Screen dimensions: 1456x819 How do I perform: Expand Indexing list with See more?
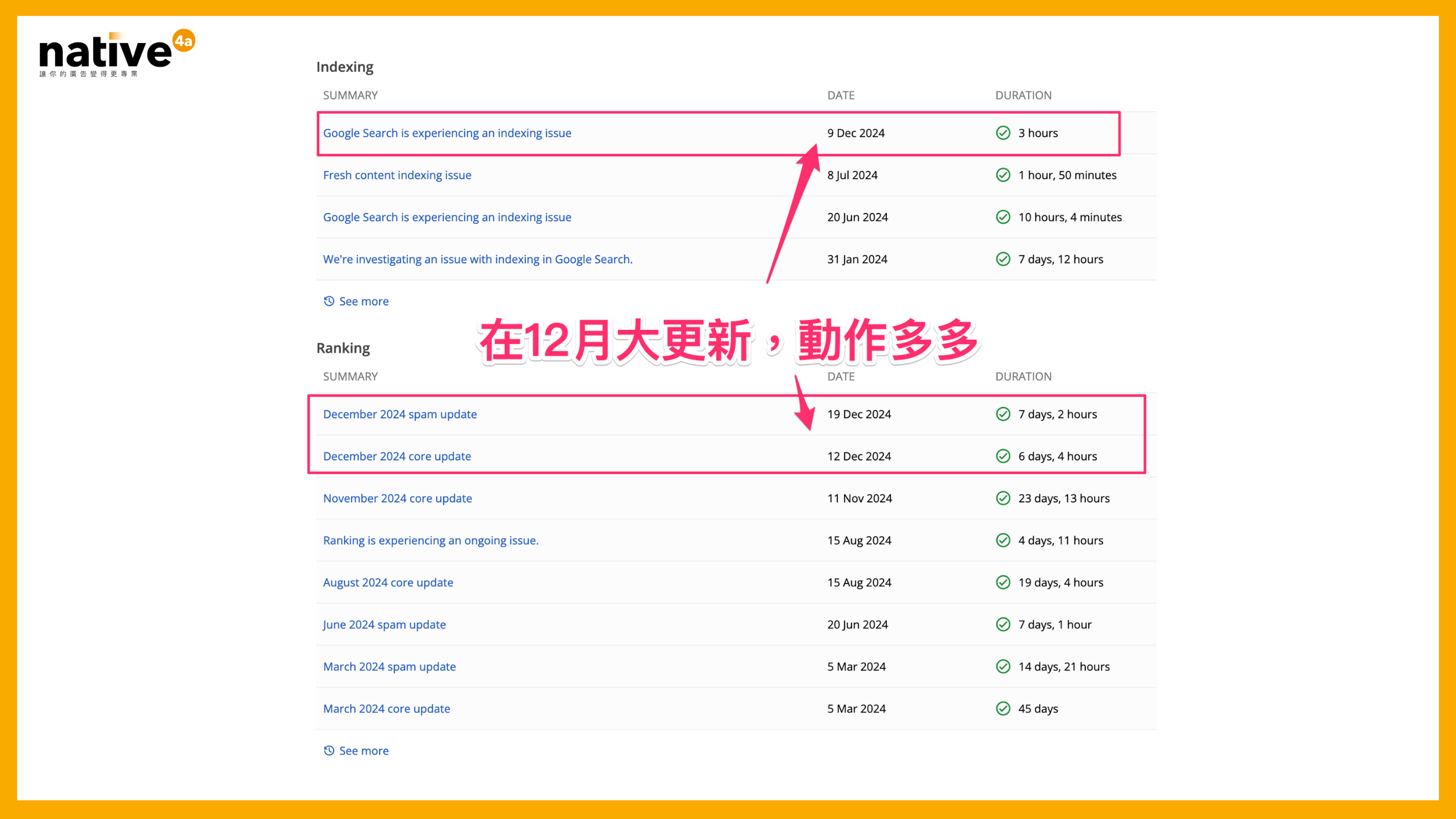363,301
